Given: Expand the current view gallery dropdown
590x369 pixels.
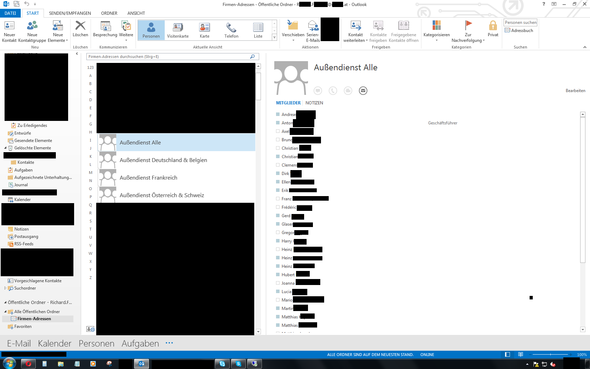Looking at the screenshot, I should [x=274, y=37].
